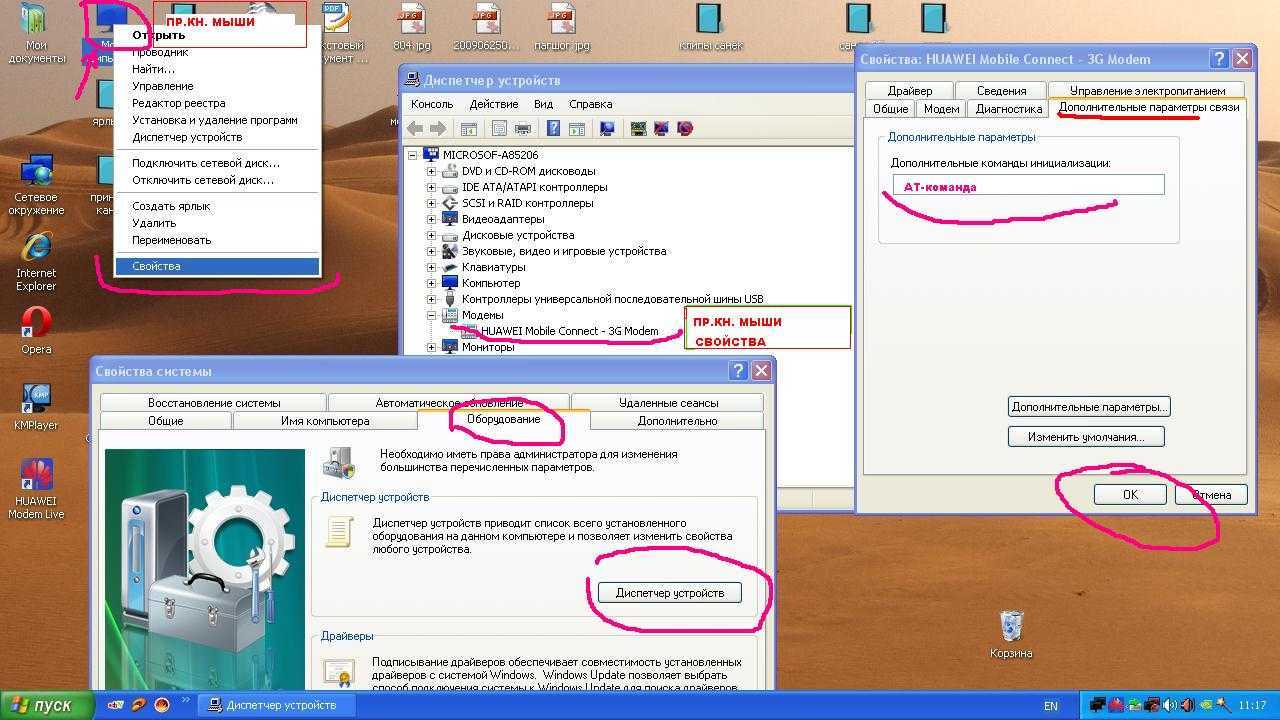Choose Свойства in the context menu
The image size is (1280, 720).
click(217, 266)
